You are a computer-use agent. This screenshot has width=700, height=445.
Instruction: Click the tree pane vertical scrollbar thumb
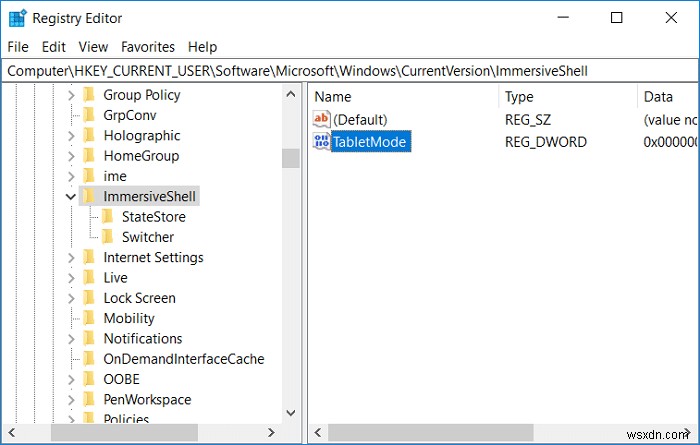291,158
